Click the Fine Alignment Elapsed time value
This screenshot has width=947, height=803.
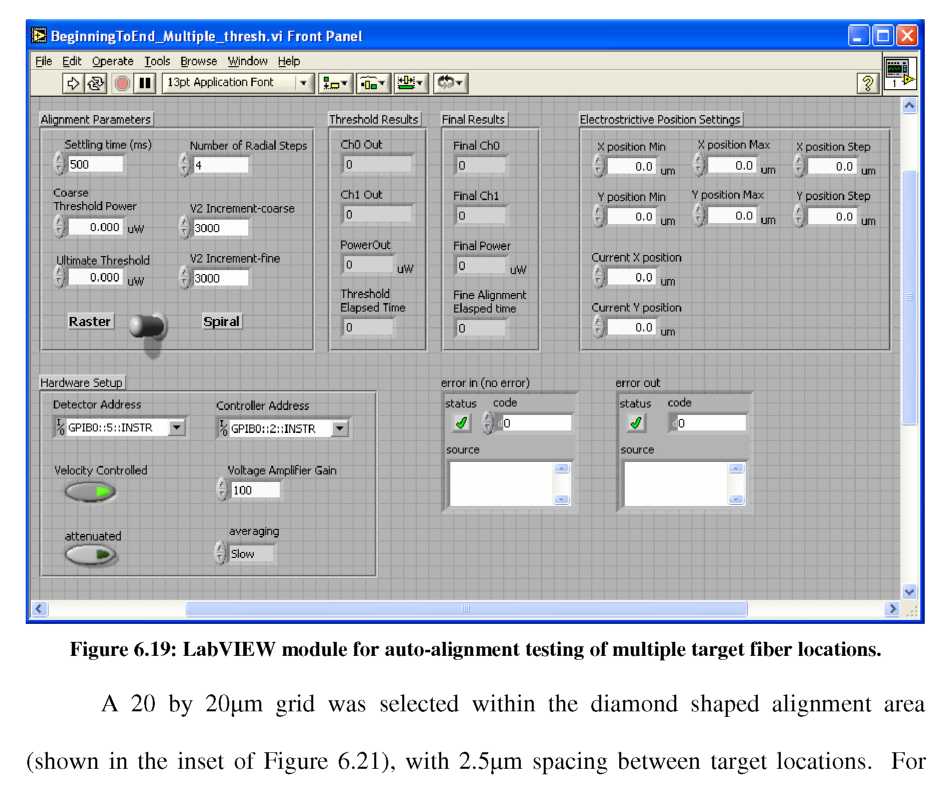click(x=481, y=328)
